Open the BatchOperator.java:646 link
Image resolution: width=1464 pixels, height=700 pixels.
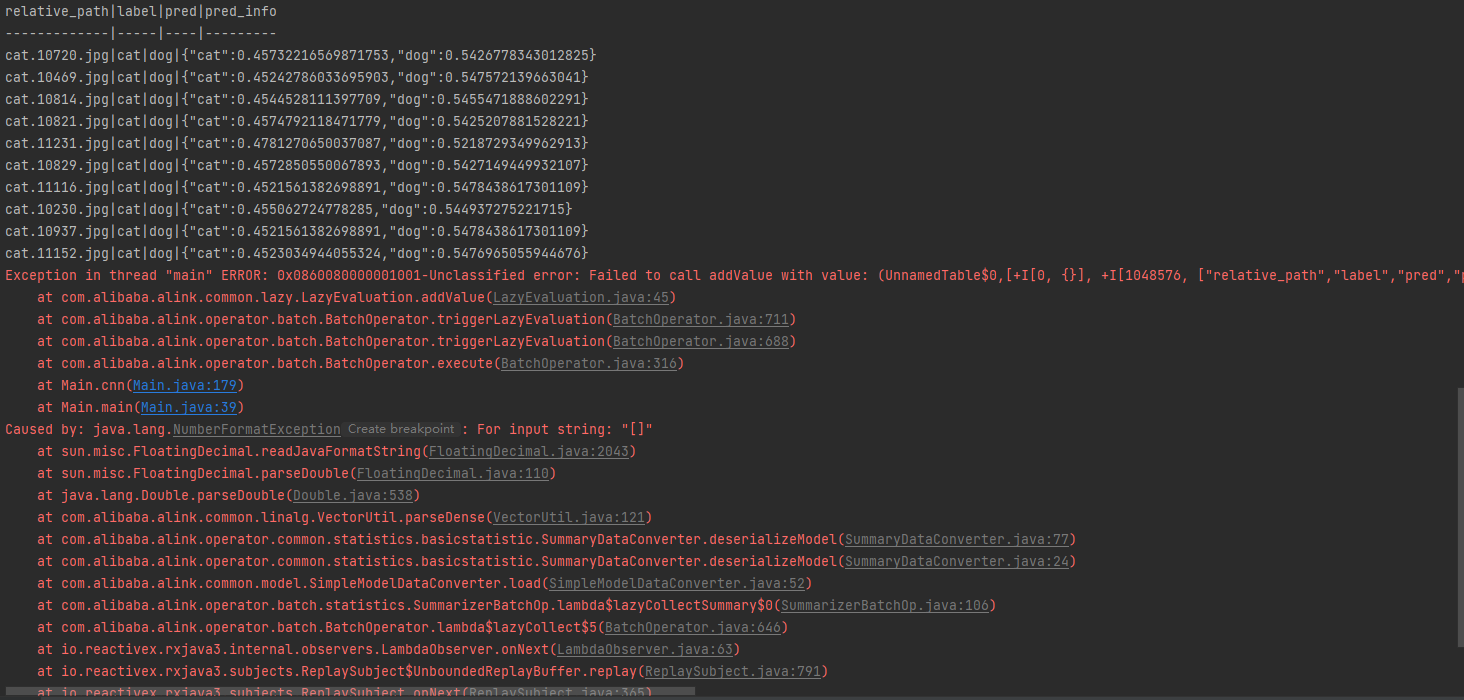pos(693,627)
